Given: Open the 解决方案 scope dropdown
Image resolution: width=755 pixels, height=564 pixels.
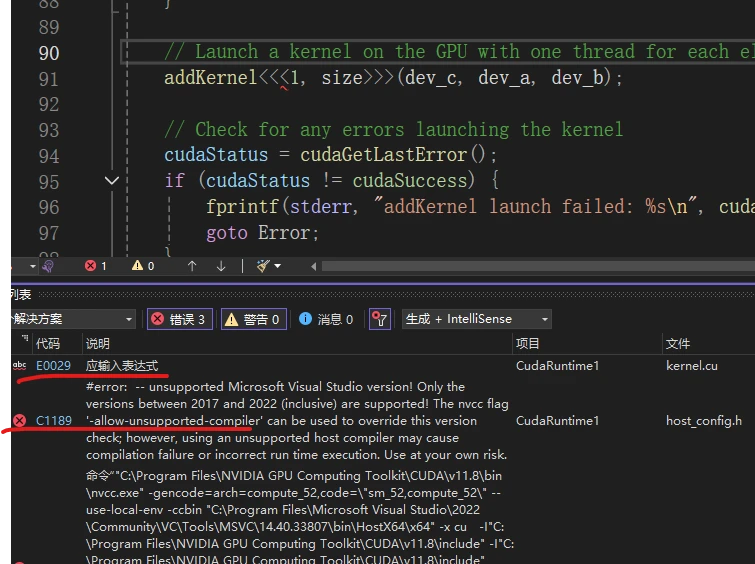Looking at the screenshot, I should 72,319.
